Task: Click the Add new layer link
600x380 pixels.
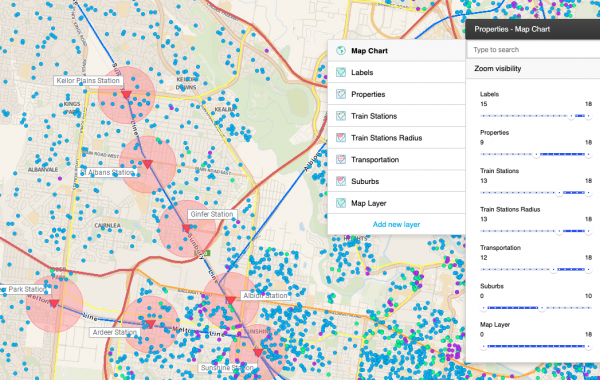Action: point(396,224)
